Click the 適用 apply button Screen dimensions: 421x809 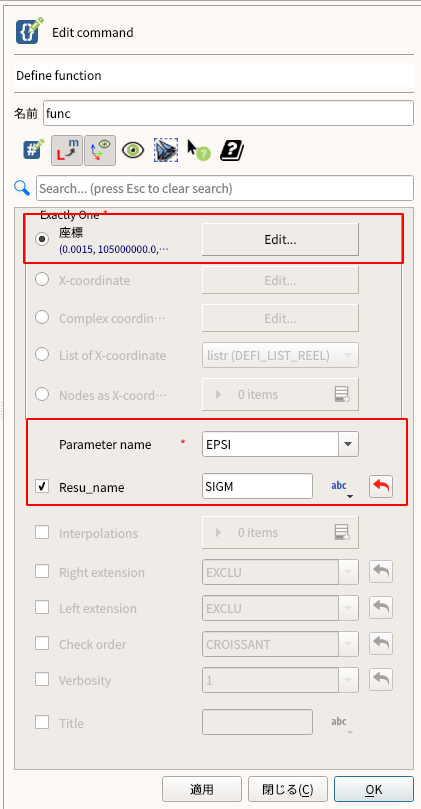pos(202,789)
